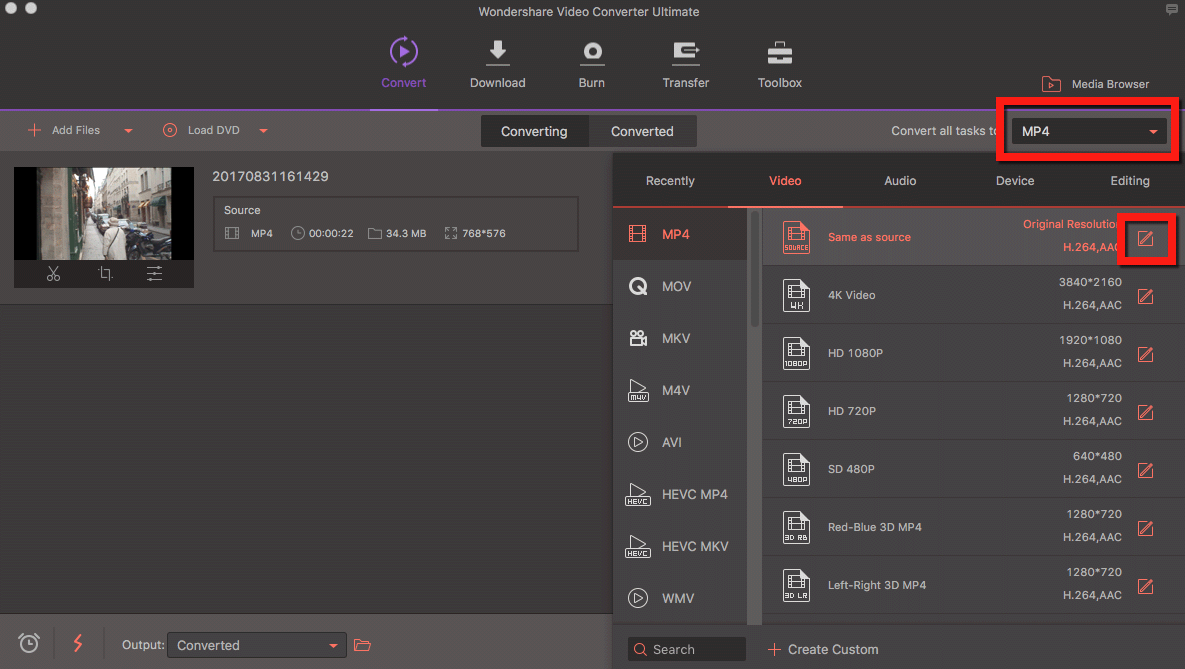This screenshot has width=1185, height=669.
Task: Click Create Custom
Action: (x=823, y=649)
